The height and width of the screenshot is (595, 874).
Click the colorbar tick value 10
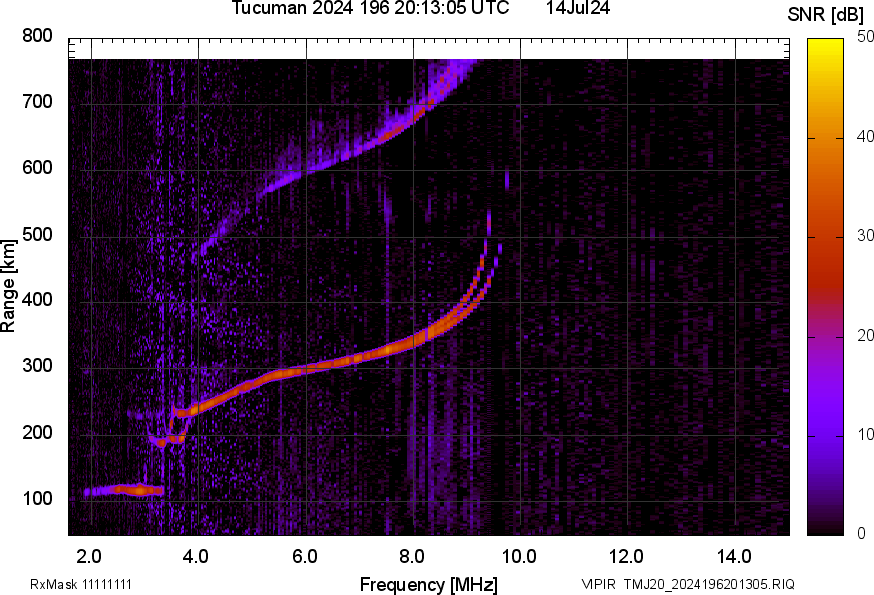(x=865, y=434)
